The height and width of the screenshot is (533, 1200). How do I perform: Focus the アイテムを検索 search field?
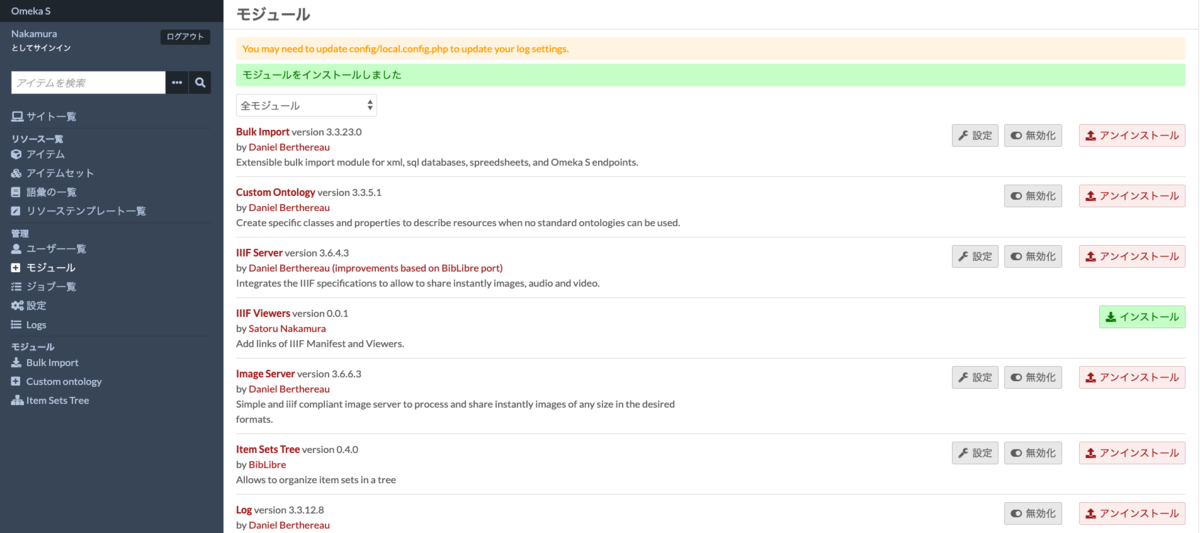coord(88,82)
